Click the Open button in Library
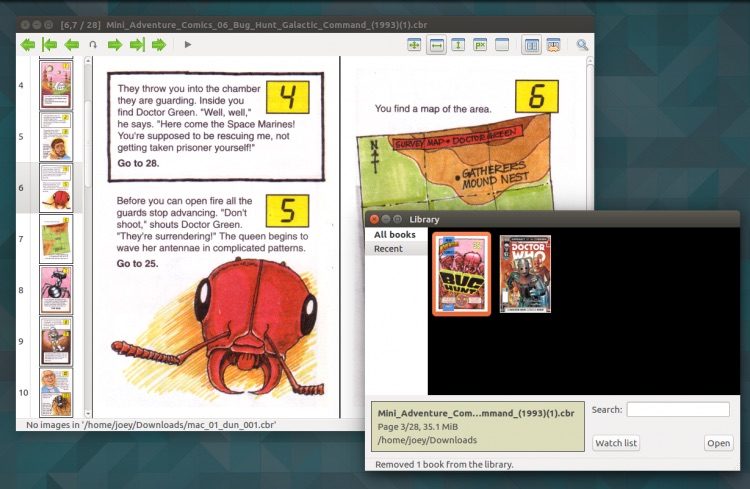Screen dimensions: 750x489 (718, 443)
